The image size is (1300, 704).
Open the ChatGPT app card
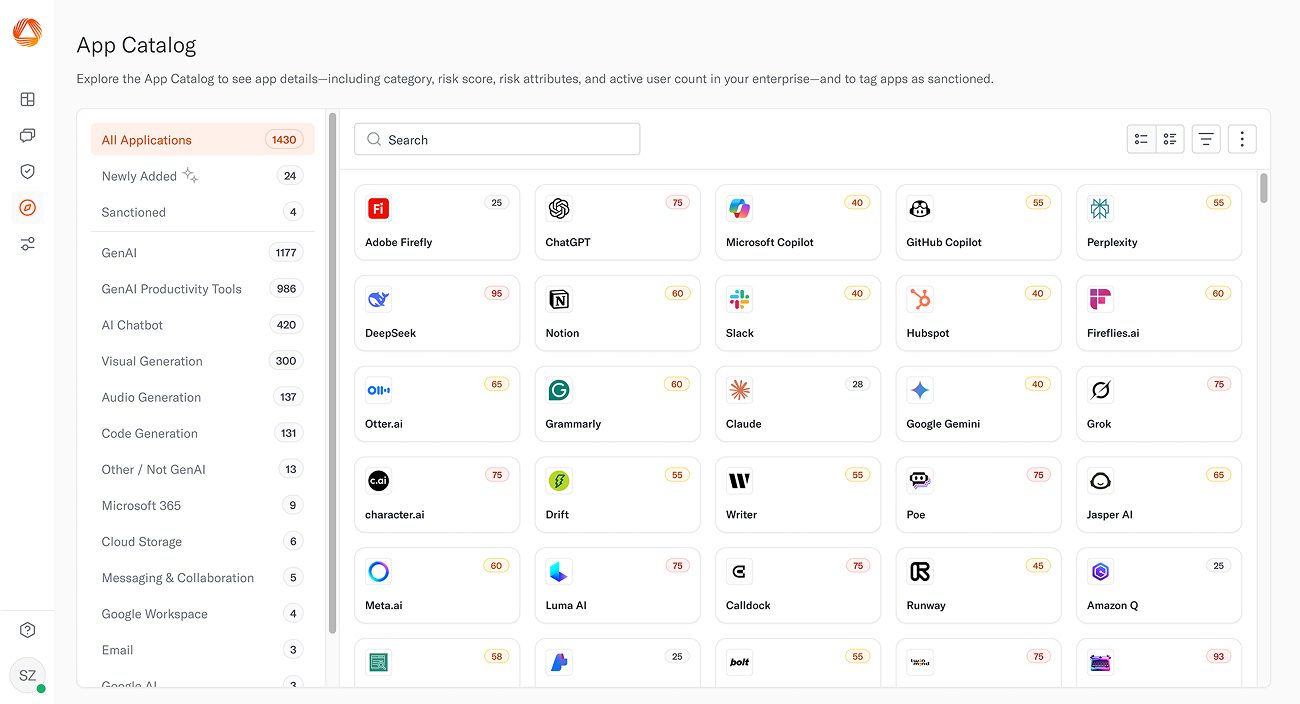point(617,222)
